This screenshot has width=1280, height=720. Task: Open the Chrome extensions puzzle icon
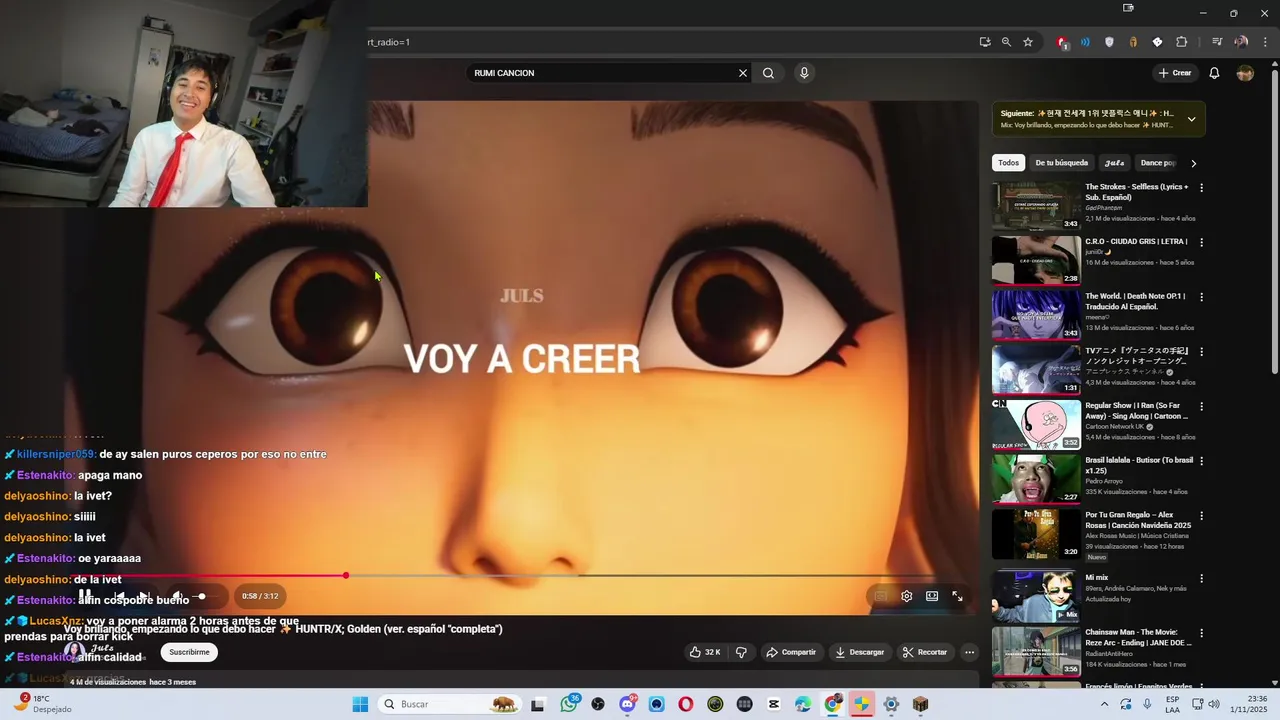(1182, 42)
